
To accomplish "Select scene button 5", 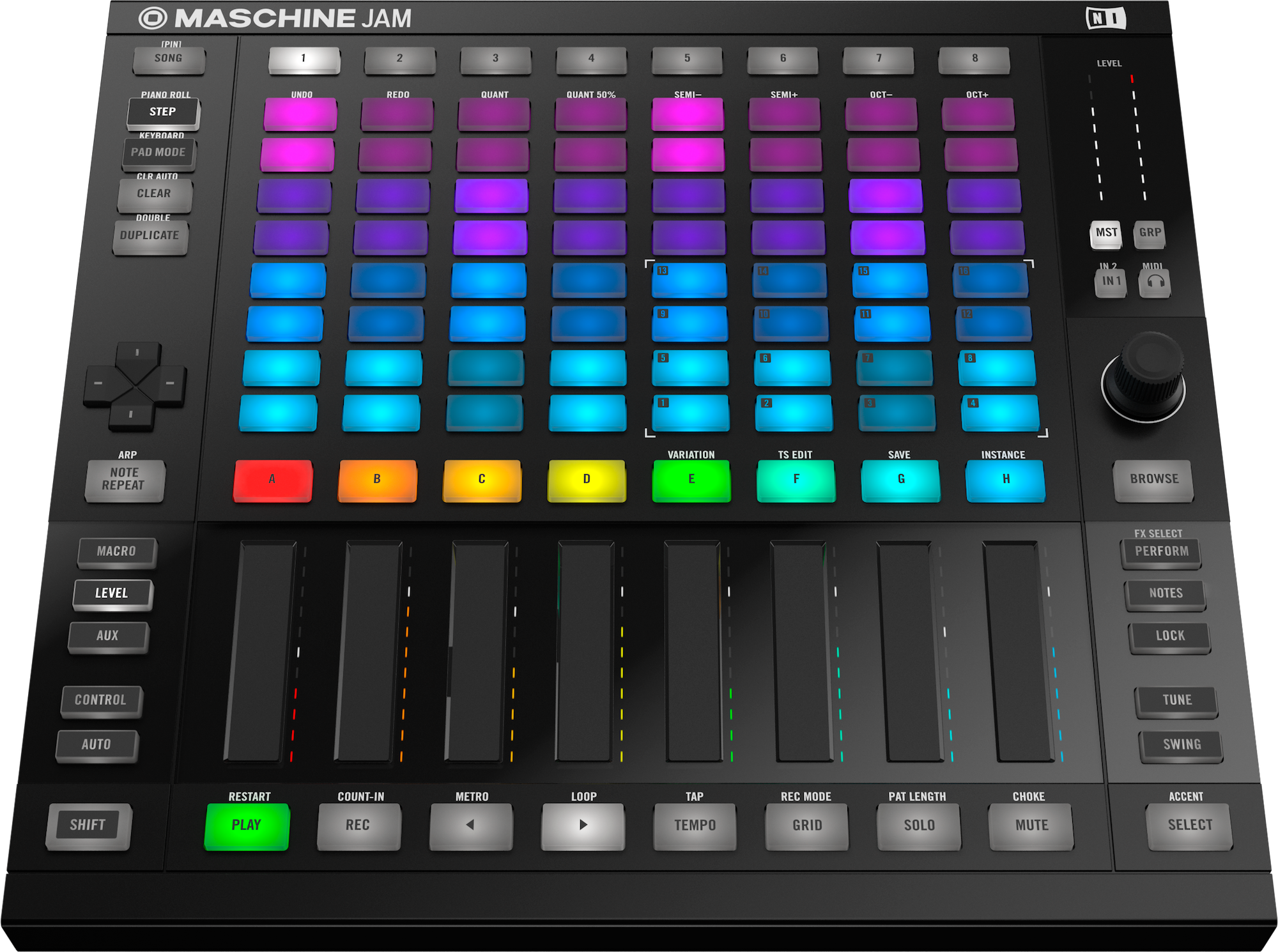I will pos(687,59).
